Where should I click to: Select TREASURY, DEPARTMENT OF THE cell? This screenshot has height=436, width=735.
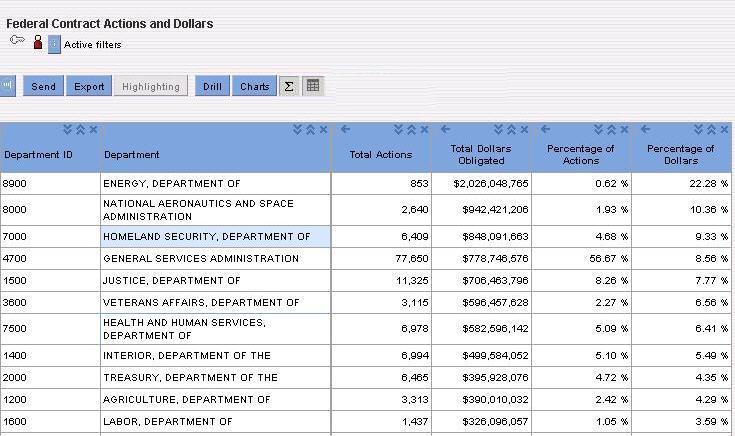(216, 378)
